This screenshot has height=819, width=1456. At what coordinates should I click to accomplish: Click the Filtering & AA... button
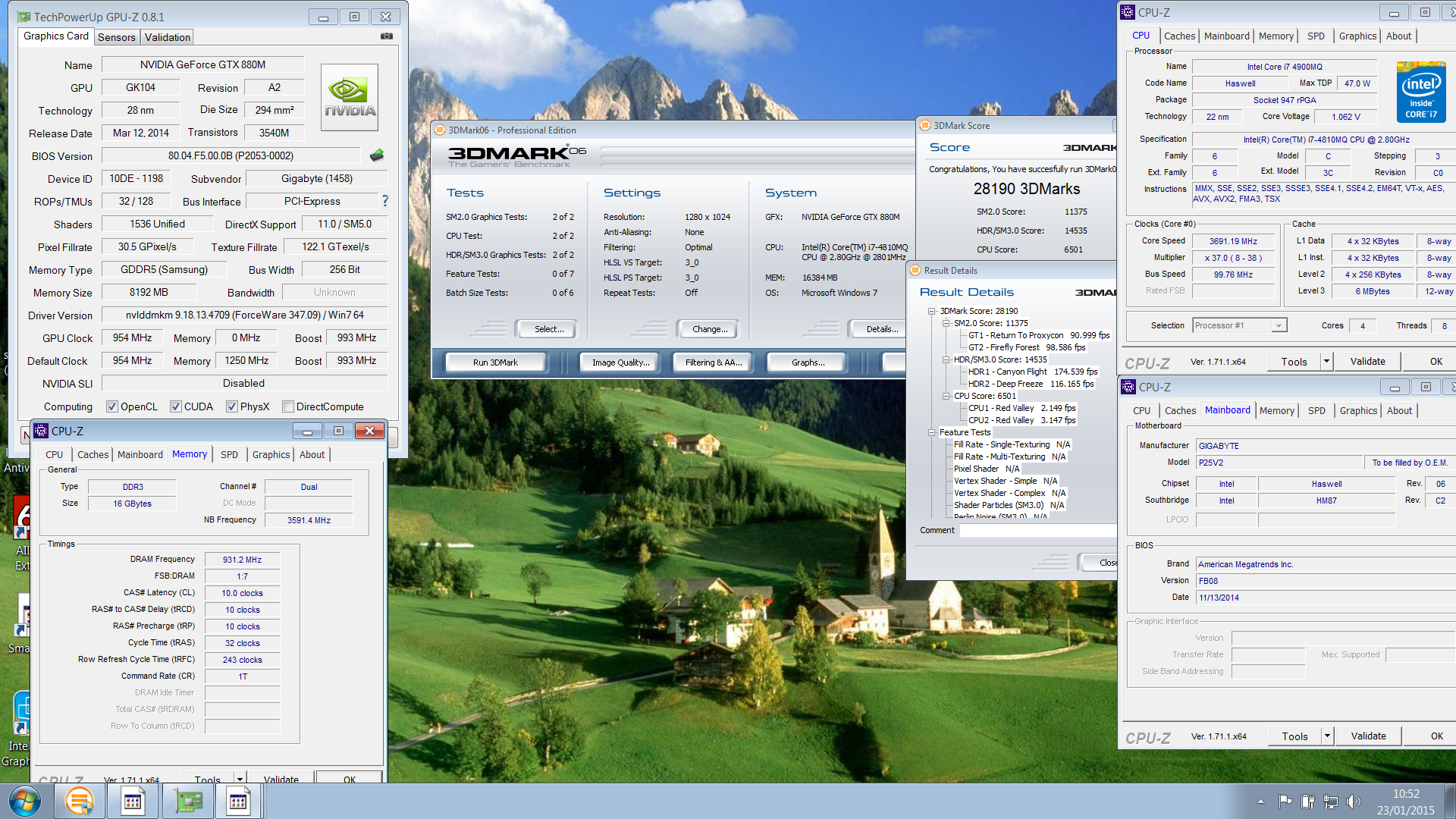tap(714, 362)
